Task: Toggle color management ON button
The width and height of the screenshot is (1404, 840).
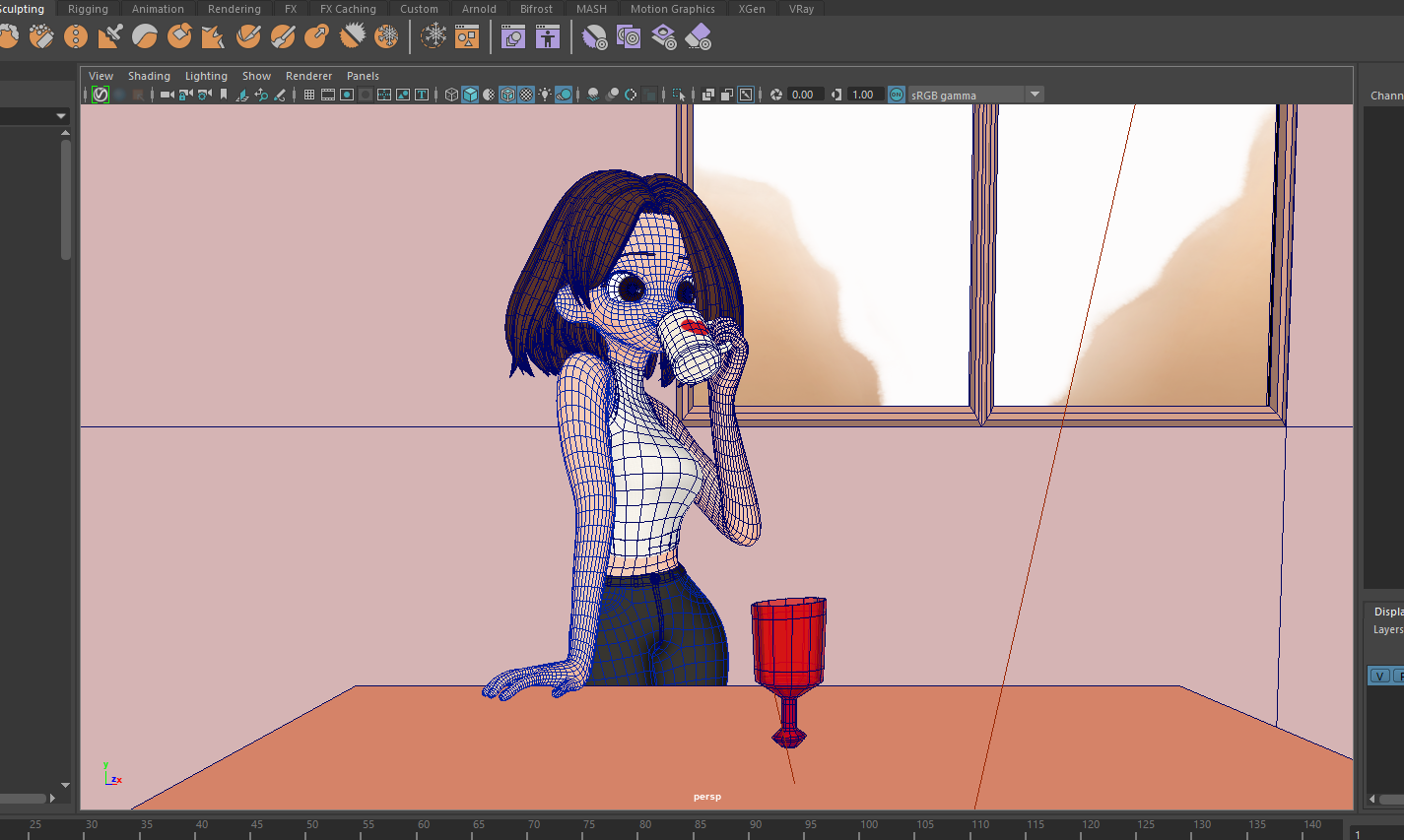Action: pos(897,95)
